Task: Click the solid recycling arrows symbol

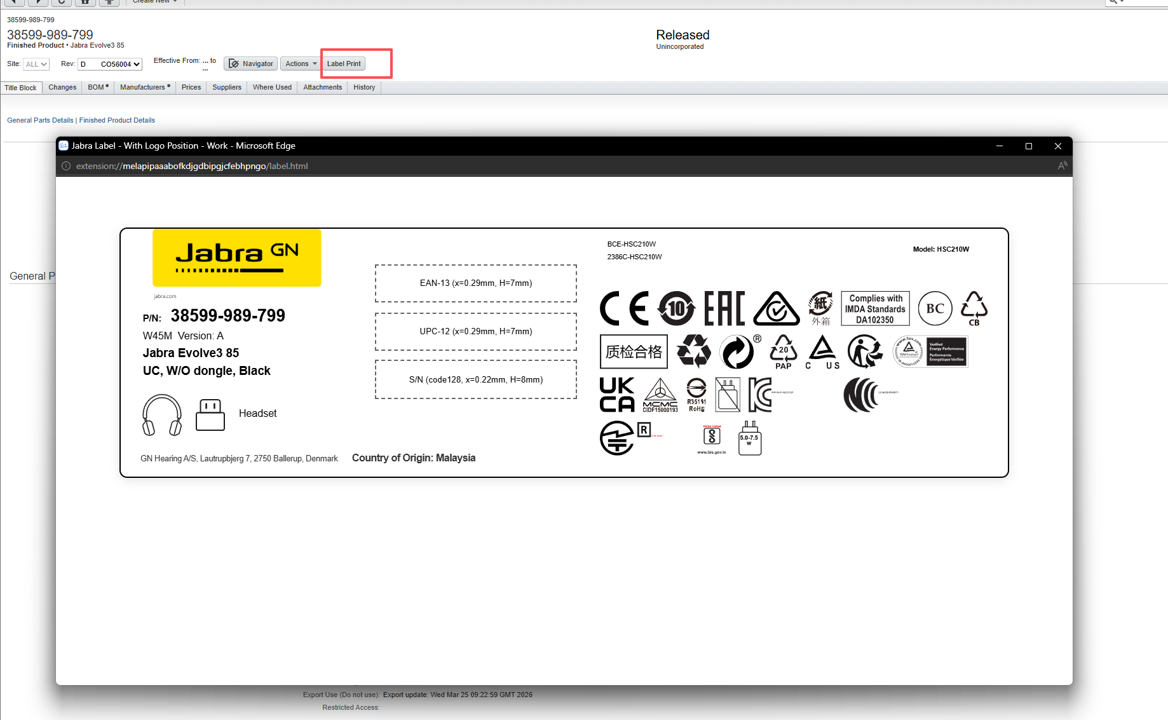Action: click(694, 351)
